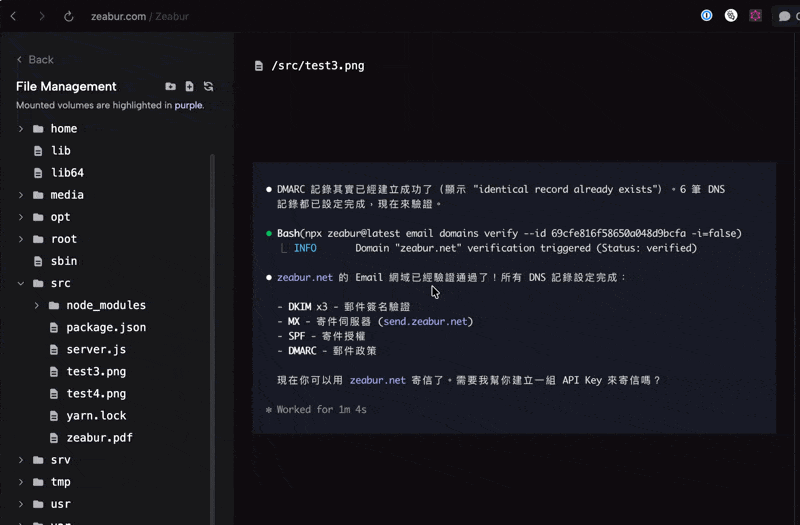Screen dimensions: 800x525
Task: Click the browser back arrow
Action: click(x=14, y=17)
